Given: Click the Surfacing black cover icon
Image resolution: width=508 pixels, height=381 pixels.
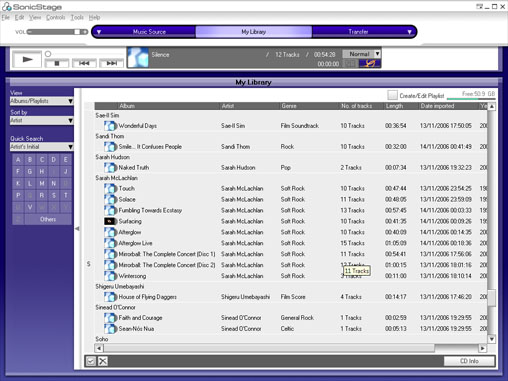Looking at the screenshot, I should tap(110, 221).
